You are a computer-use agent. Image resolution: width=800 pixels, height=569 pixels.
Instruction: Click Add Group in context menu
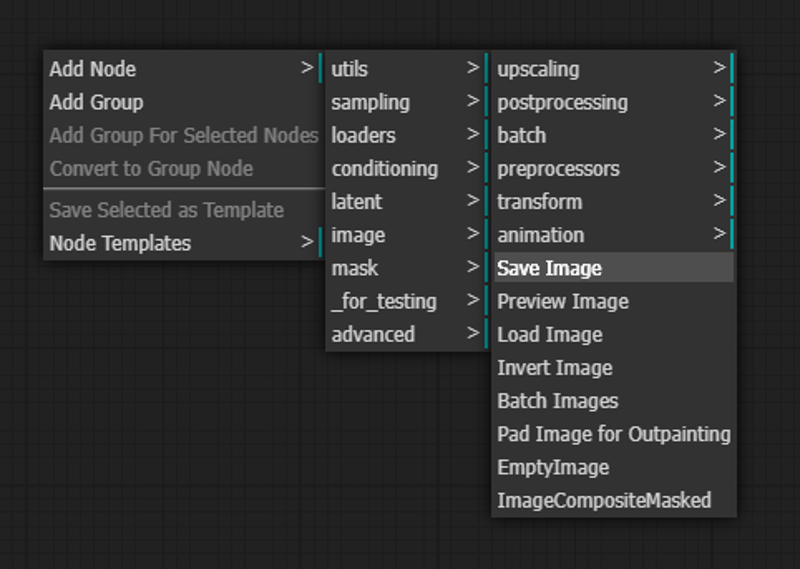coord(184,102)
